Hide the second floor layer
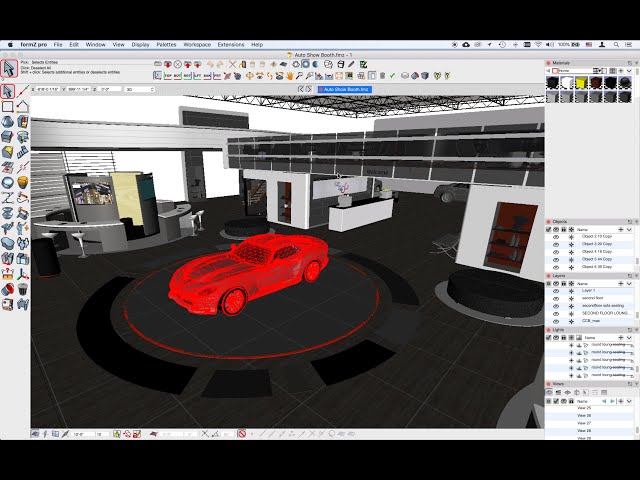The height and width of the screenshot is (480, 640). (x=556, y=299)
